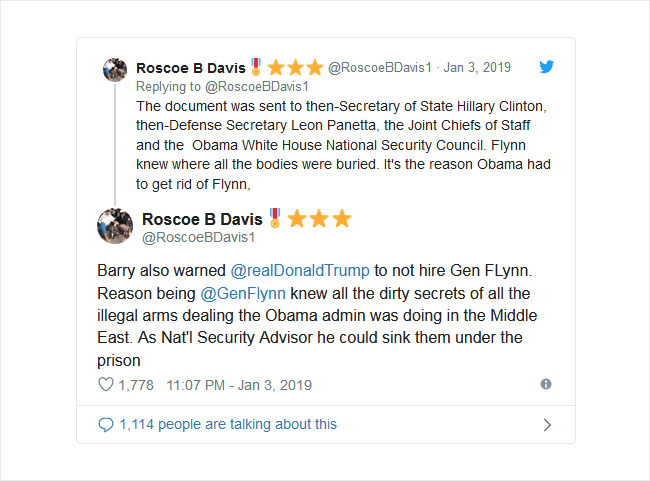Click the Jan 3, 2019 date on the top tweet

(477, 67)
